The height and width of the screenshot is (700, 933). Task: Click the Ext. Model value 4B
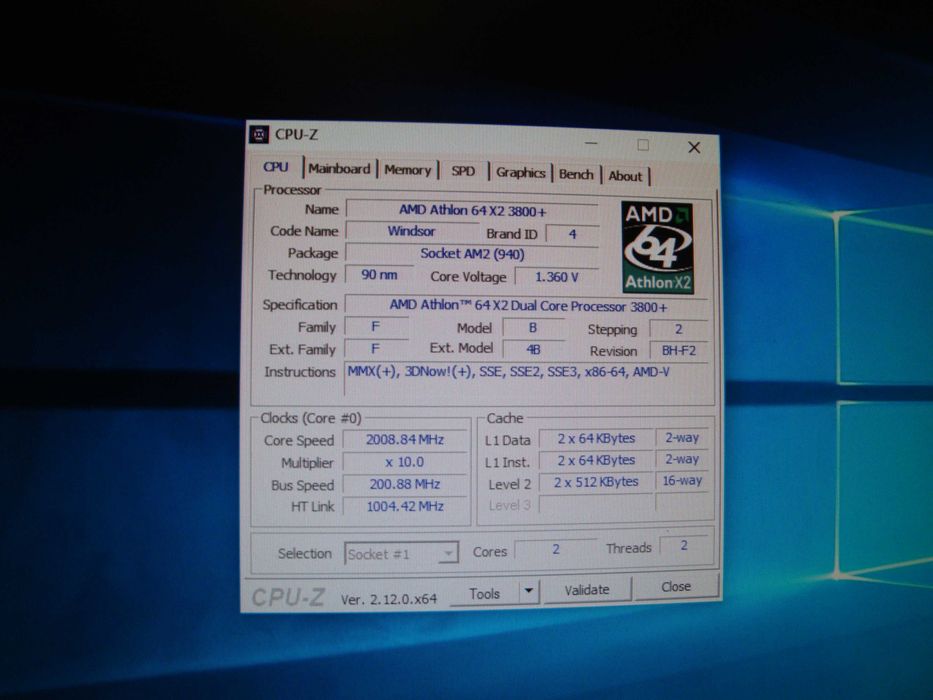(533, 349)
